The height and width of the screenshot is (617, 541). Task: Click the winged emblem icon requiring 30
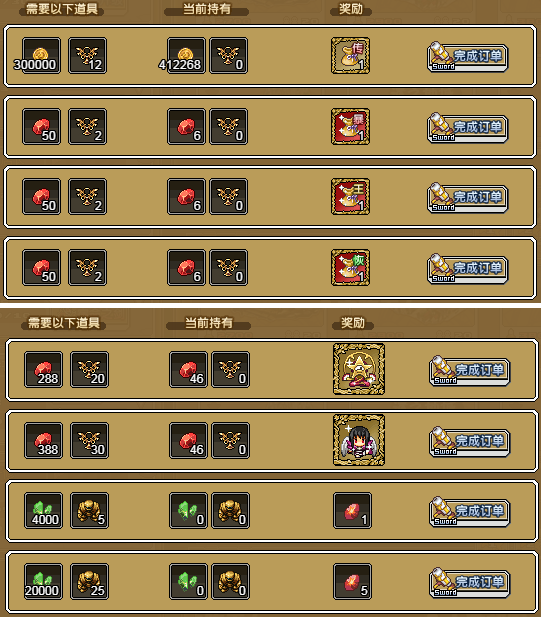tap(89, 440)
